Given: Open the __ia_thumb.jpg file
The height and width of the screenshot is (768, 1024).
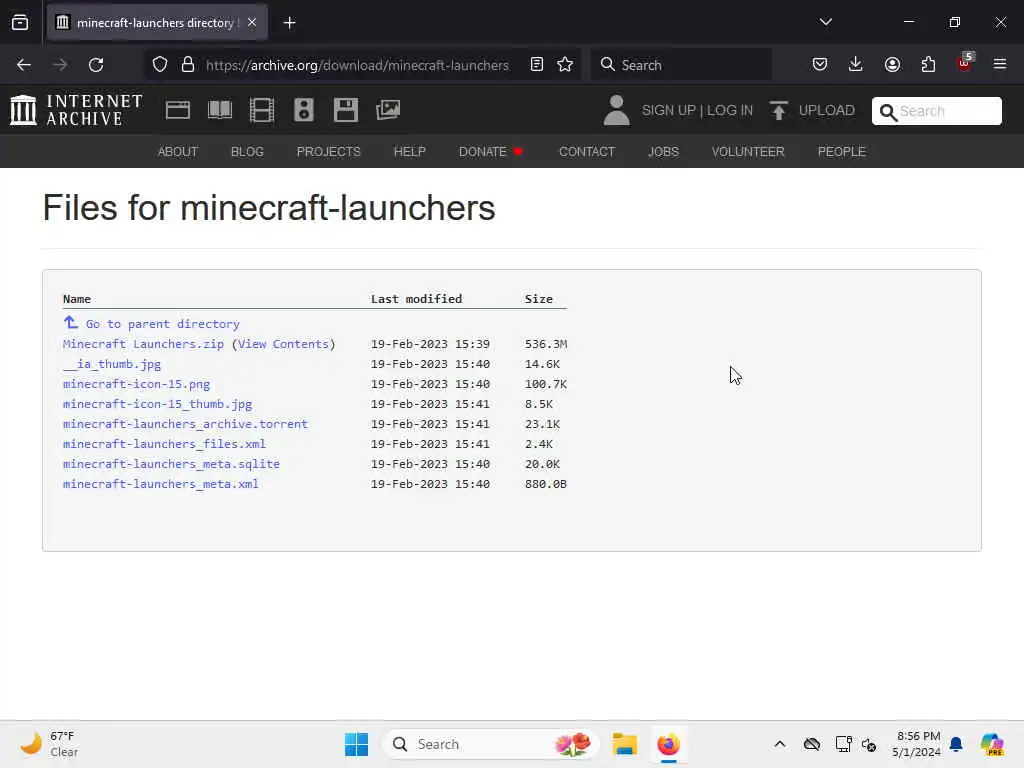Looking at the screenshot, I should 112,364.
